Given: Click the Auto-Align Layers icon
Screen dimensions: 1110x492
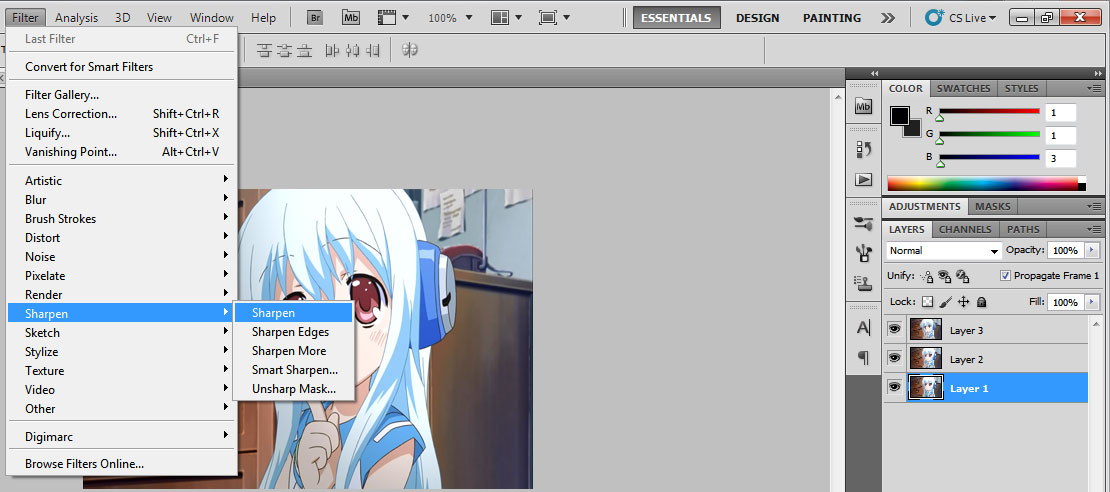Looking at the screenshot, I should click(410, 50).
